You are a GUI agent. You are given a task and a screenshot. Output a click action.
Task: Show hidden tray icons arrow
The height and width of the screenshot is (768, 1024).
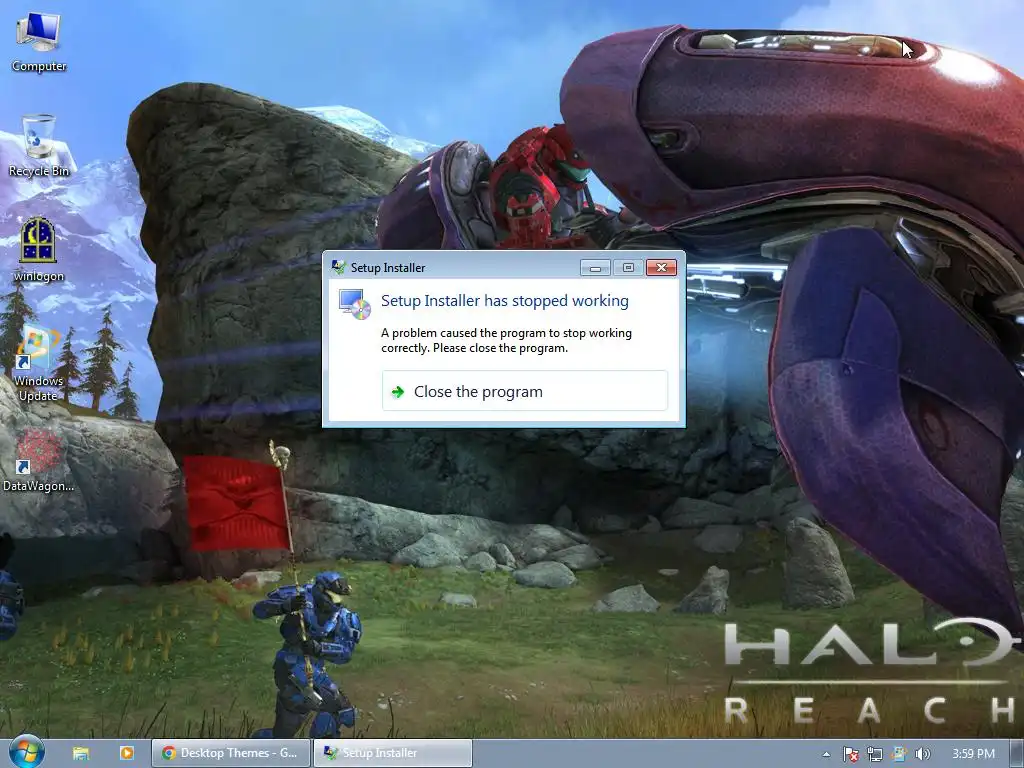[826, 754]
